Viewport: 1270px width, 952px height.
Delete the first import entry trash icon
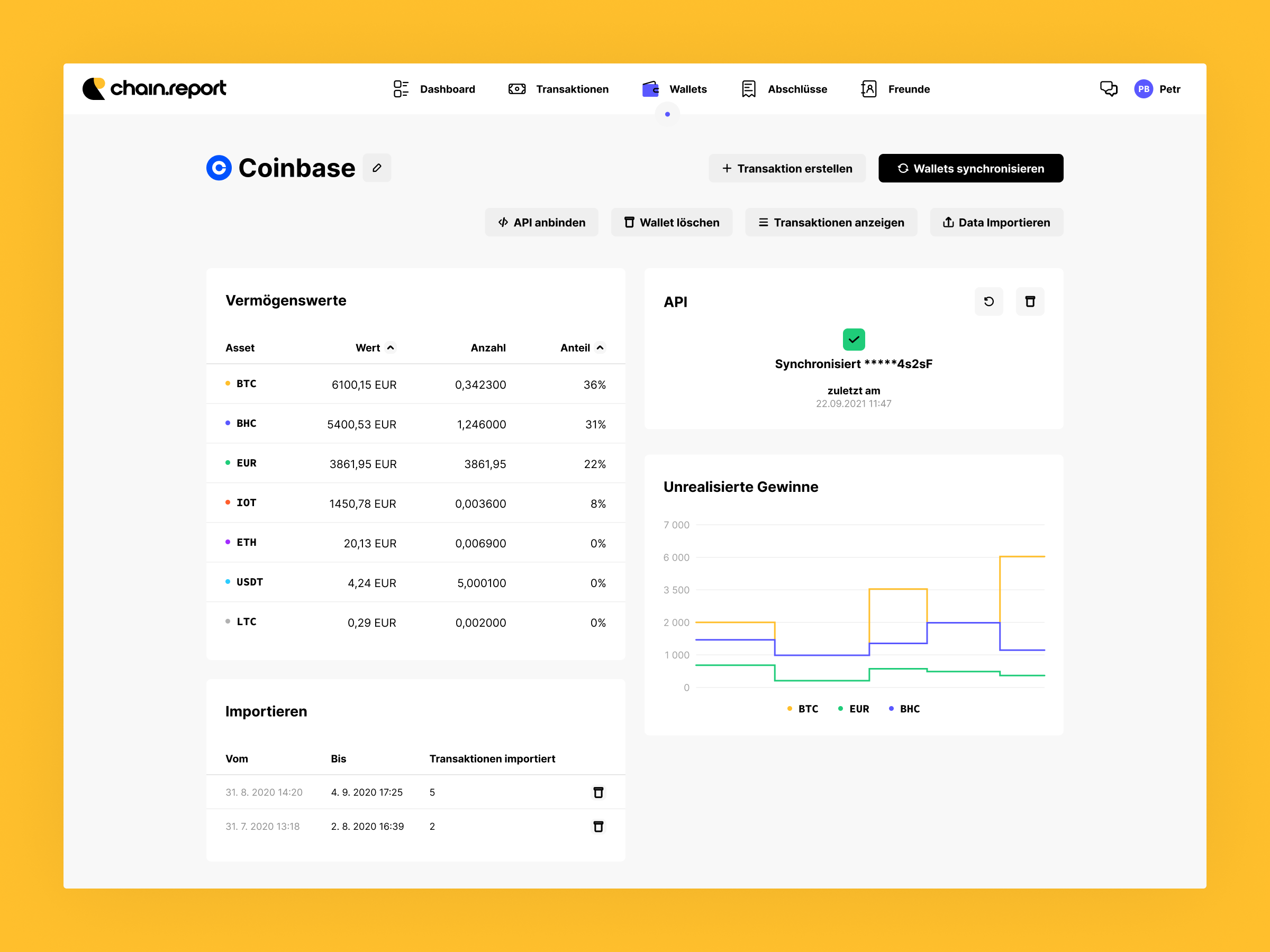(599, 792)
